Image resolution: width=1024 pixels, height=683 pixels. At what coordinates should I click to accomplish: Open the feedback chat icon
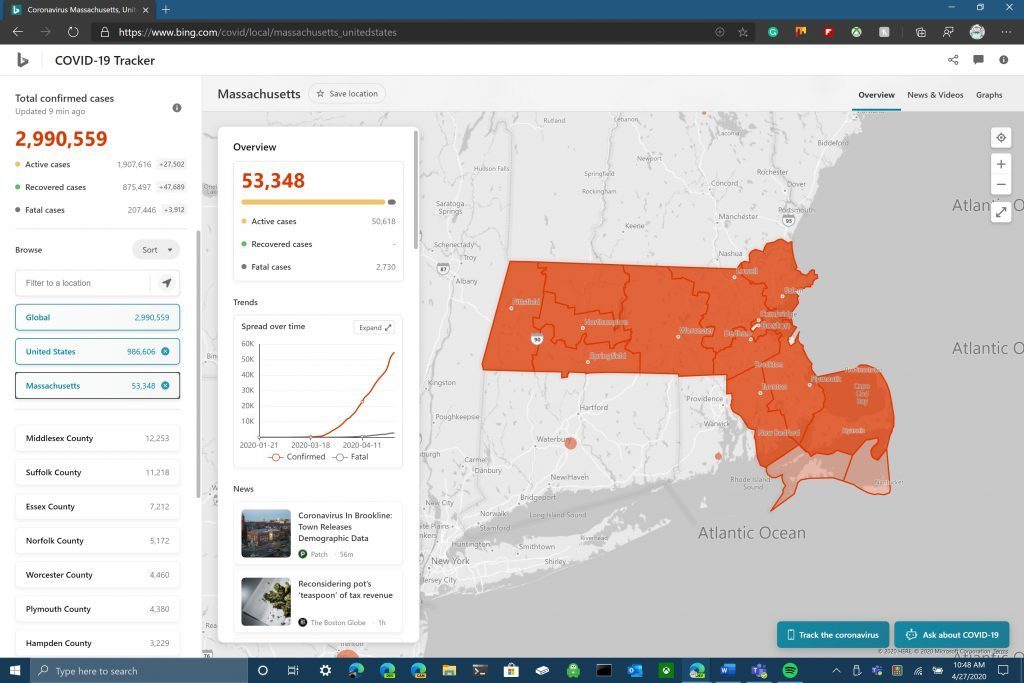[x=978, y=60]
